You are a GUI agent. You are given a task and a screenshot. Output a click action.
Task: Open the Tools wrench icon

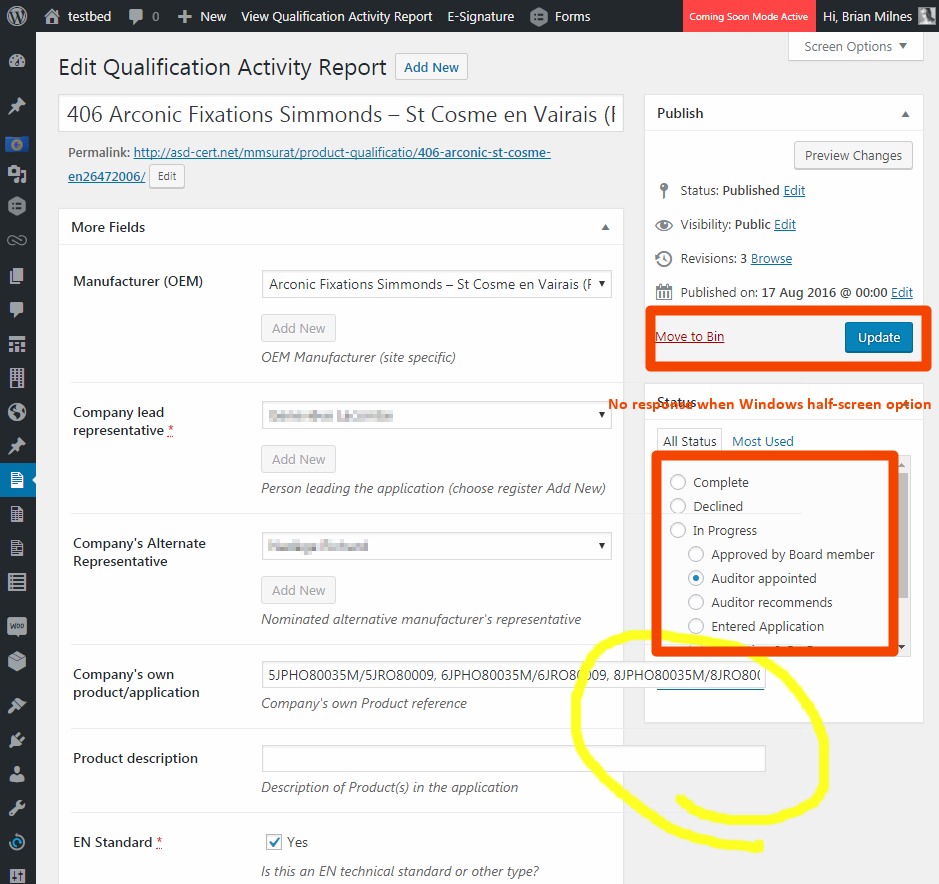[17, 809]
